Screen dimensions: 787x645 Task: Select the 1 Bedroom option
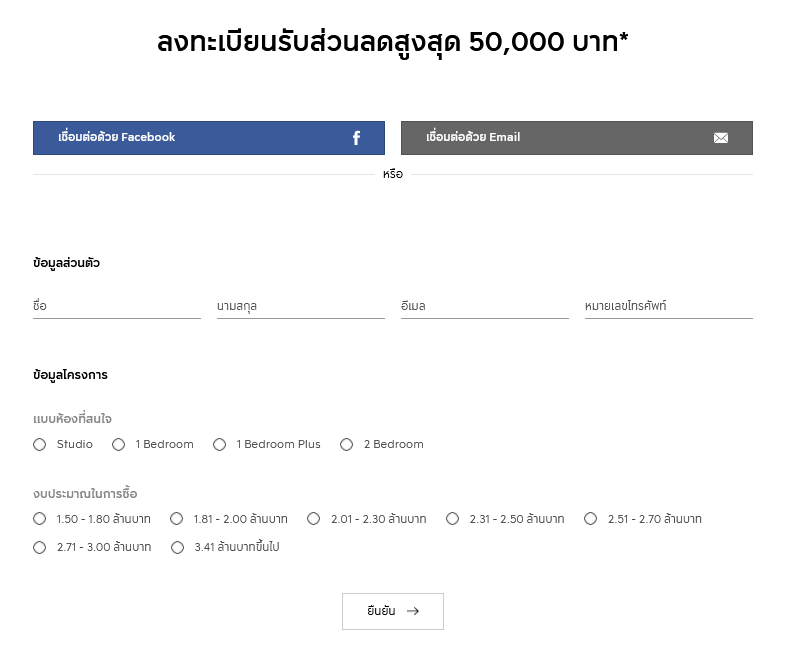(x=118, y=445)
